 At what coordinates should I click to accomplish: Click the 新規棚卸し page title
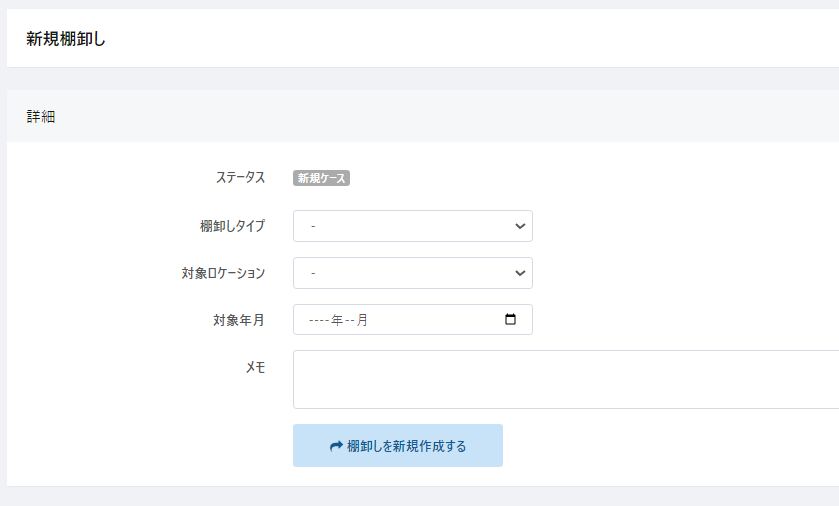click(x=66, y=40)
